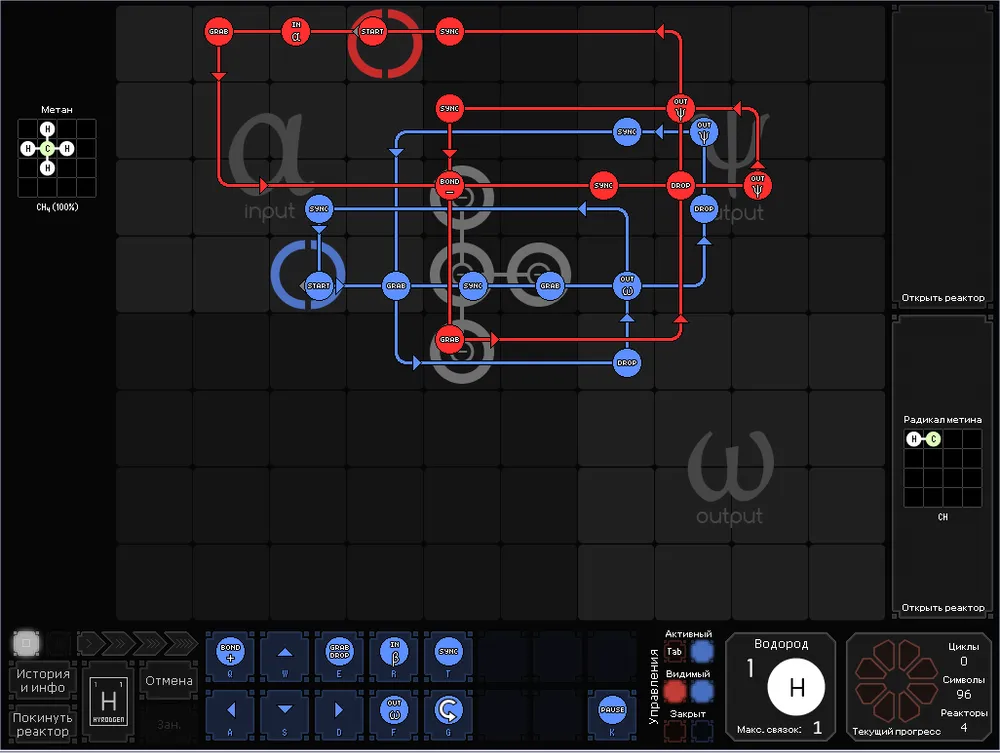
Task: Click the red START node
Action: [372, 31]
